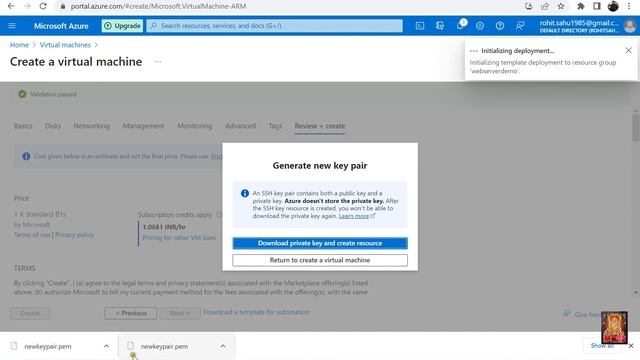Click Show all downloads

coord(601,346)
